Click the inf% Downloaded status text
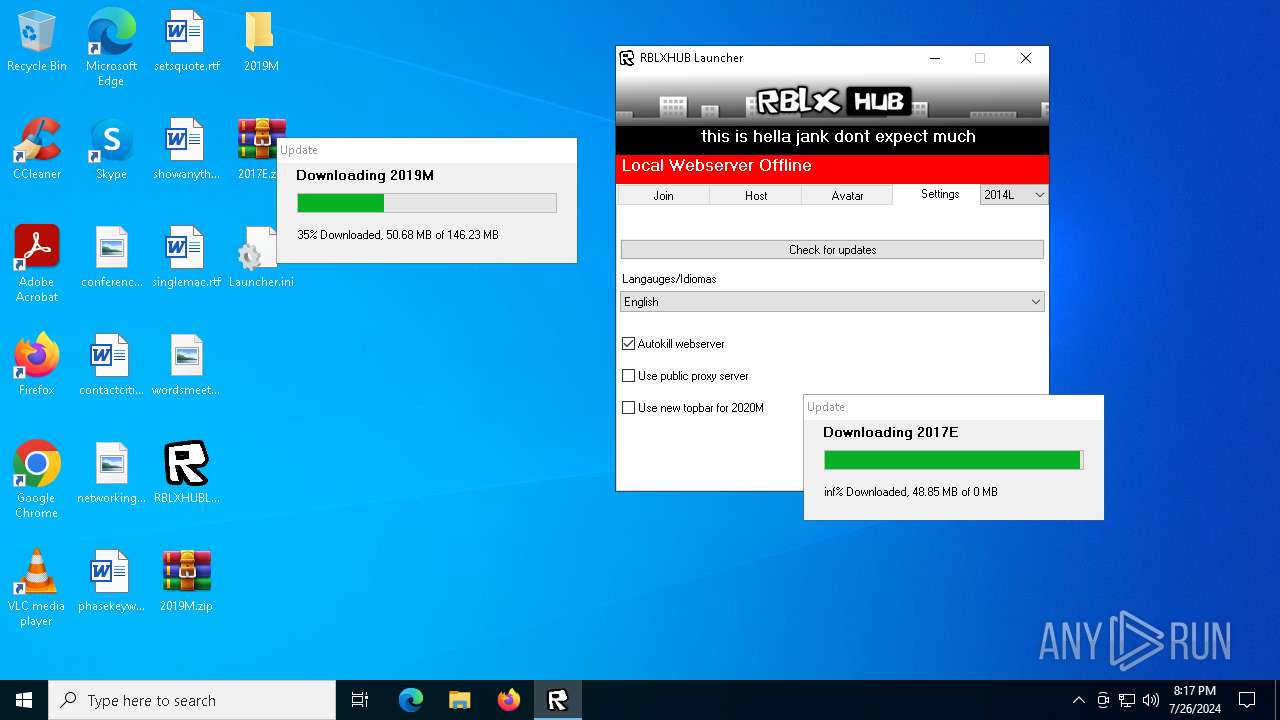1280x720 pixels. click(911, 492)
